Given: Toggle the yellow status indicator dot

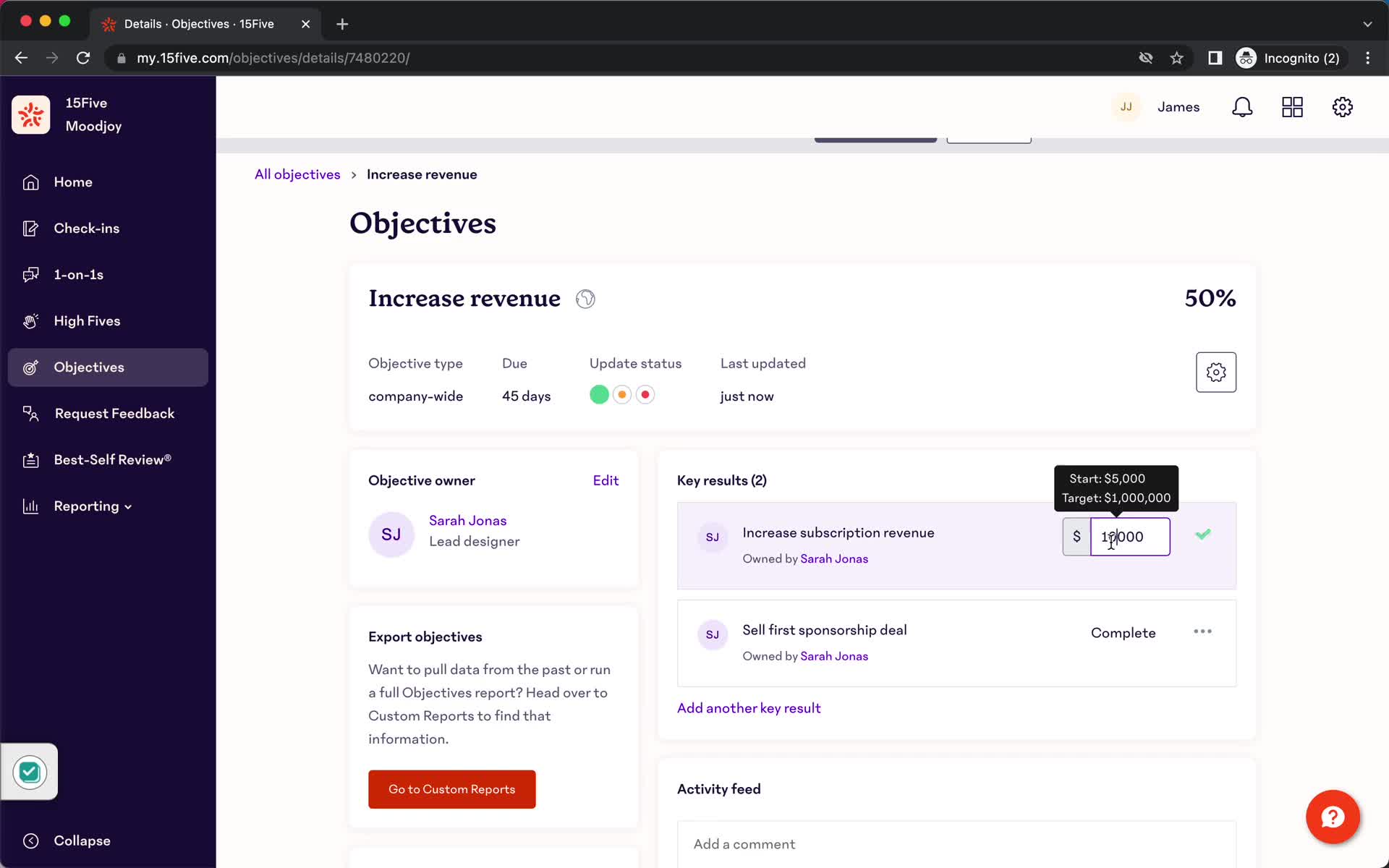Looking at the screenshot, I should (622, 394).
